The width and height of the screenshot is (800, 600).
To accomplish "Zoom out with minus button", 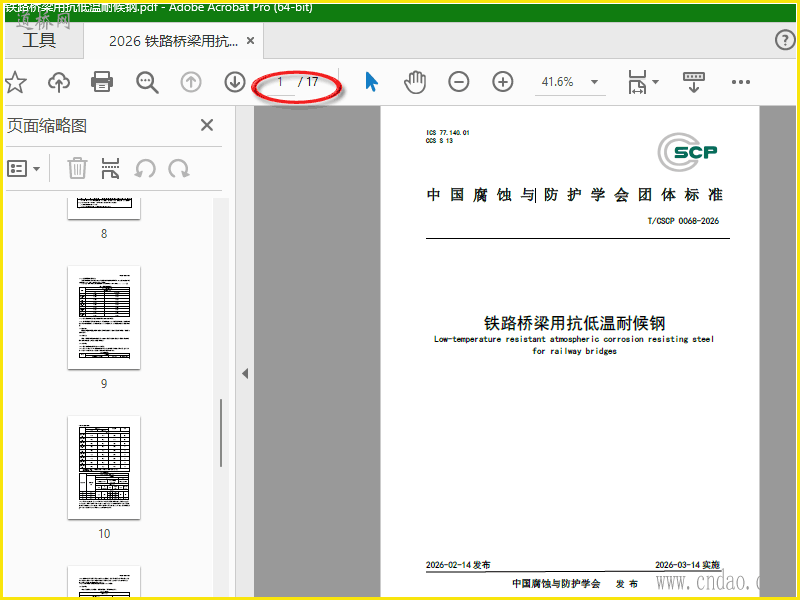I will (459, 82).
